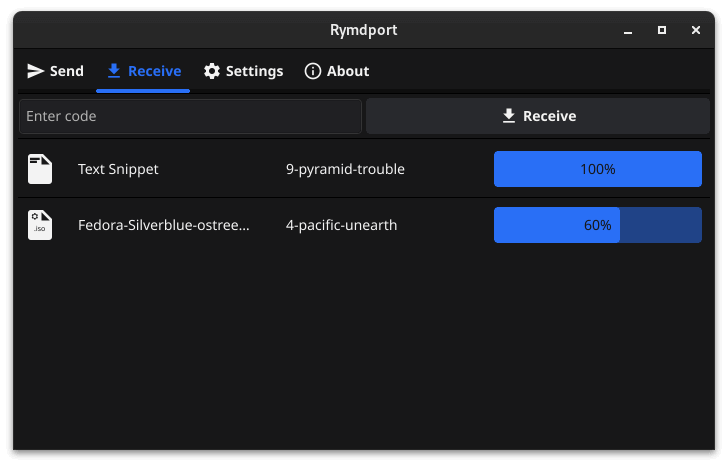Click the .iso file icon
The width and height of the screenshot is (728, 466).
click(40, 225)
